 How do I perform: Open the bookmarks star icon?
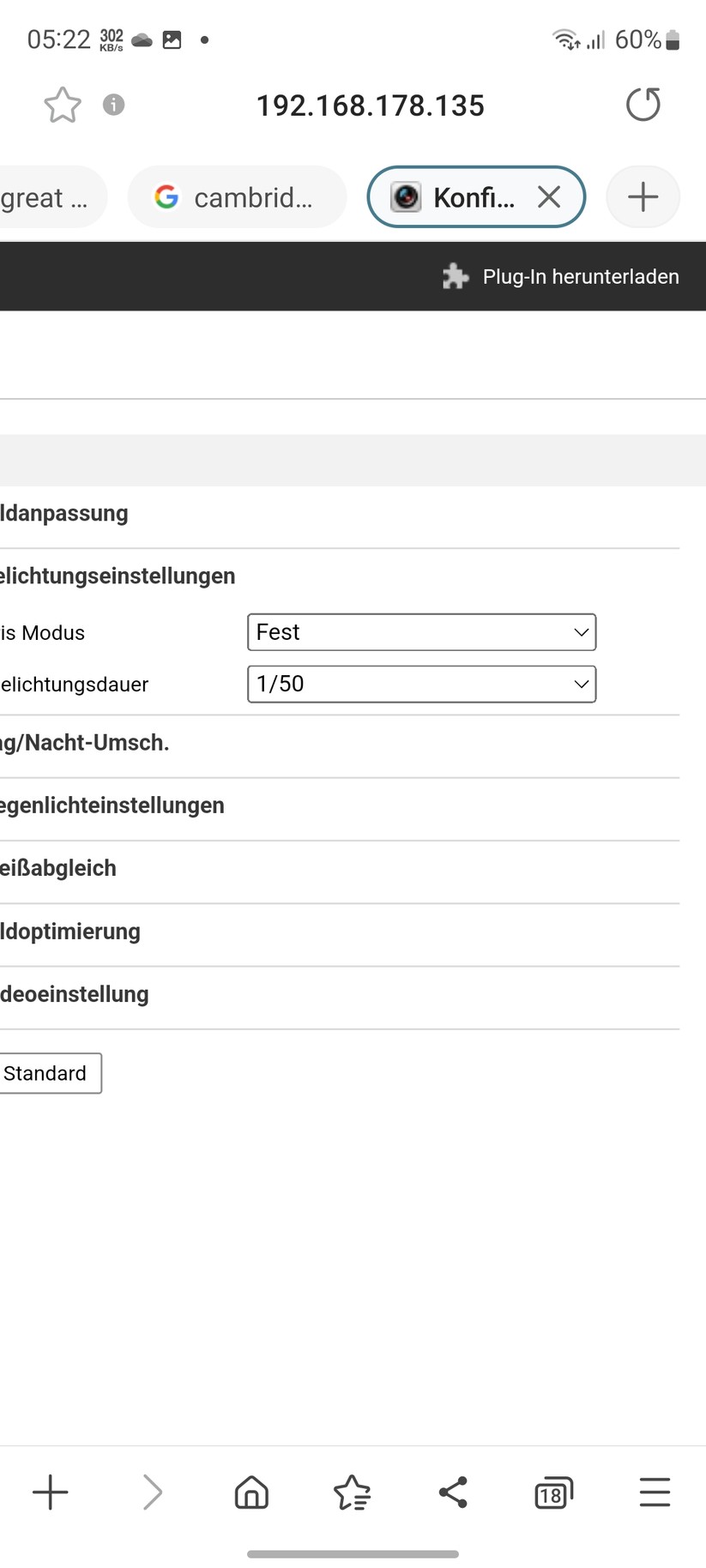[352, 1492]
